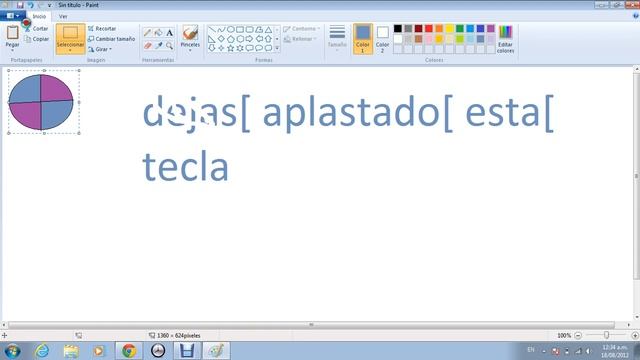Pick the Curve shape
Viewport: 640px width, 360px height.
pyautogui.click(x=221, y=29)
